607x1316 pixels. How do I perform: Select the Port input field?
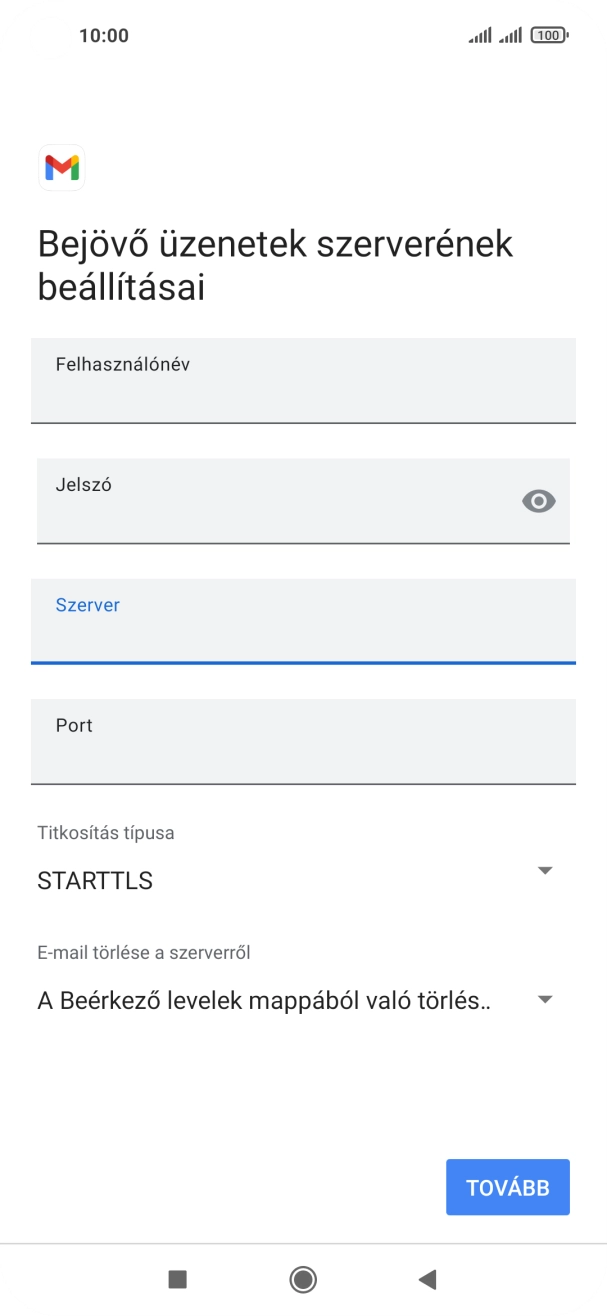tap(303, 740)
